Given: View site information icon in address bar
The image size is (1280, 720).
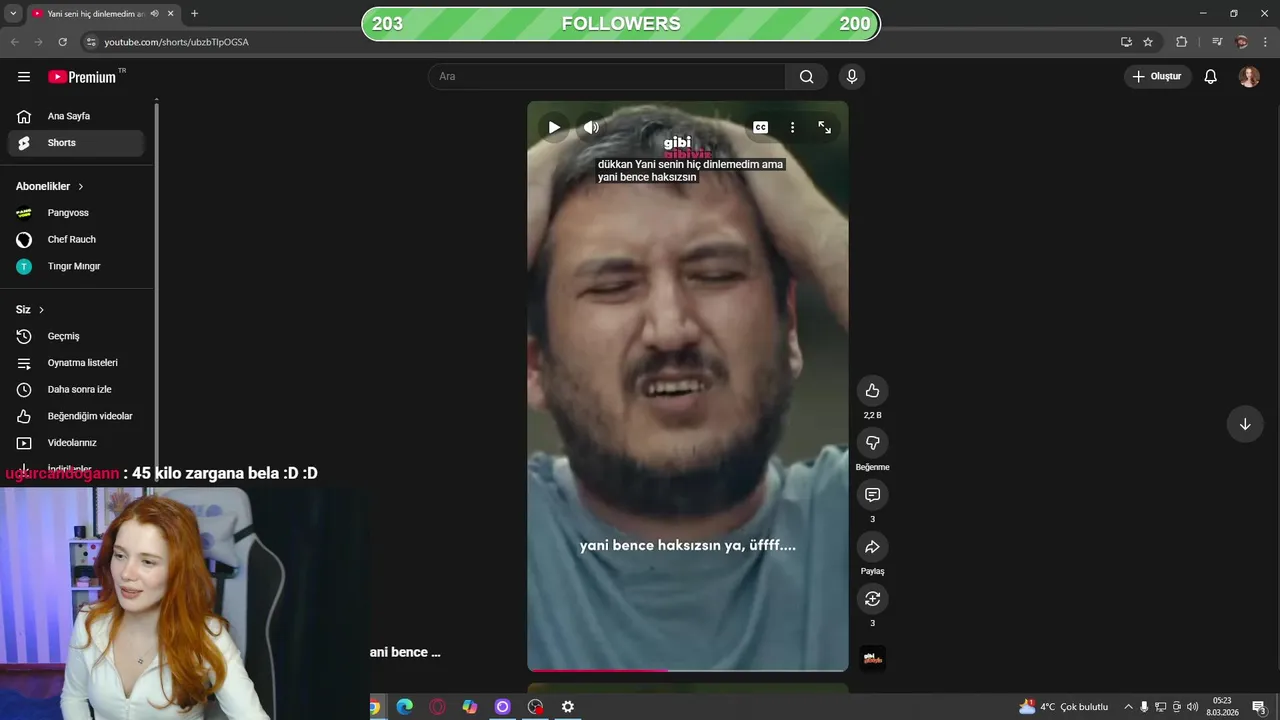Looking at the screenshot, I should (91, 42).
